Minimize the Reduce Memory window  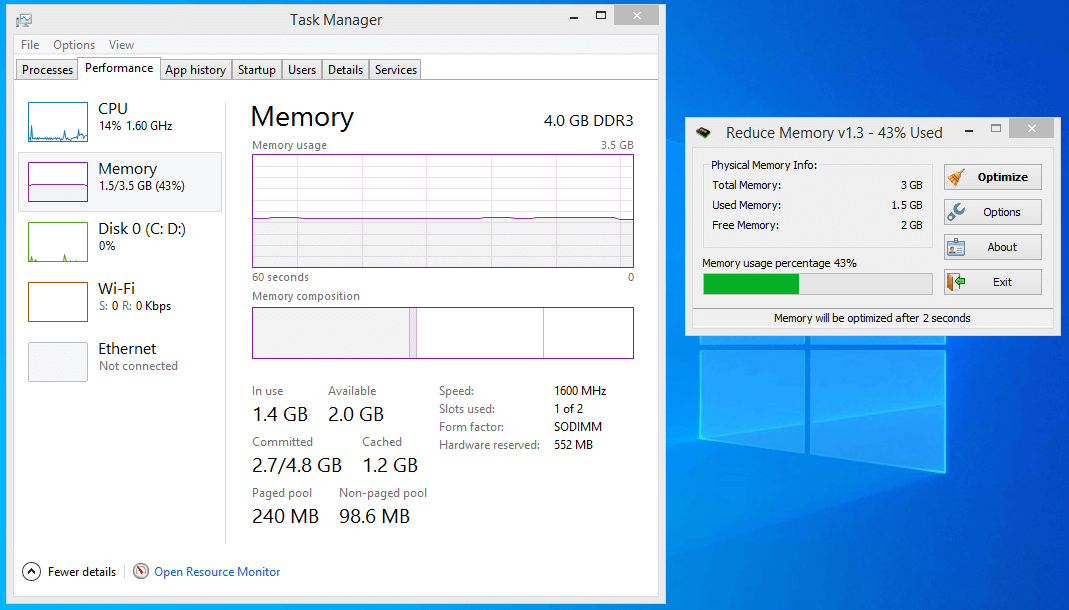click(x=969, y=130)
